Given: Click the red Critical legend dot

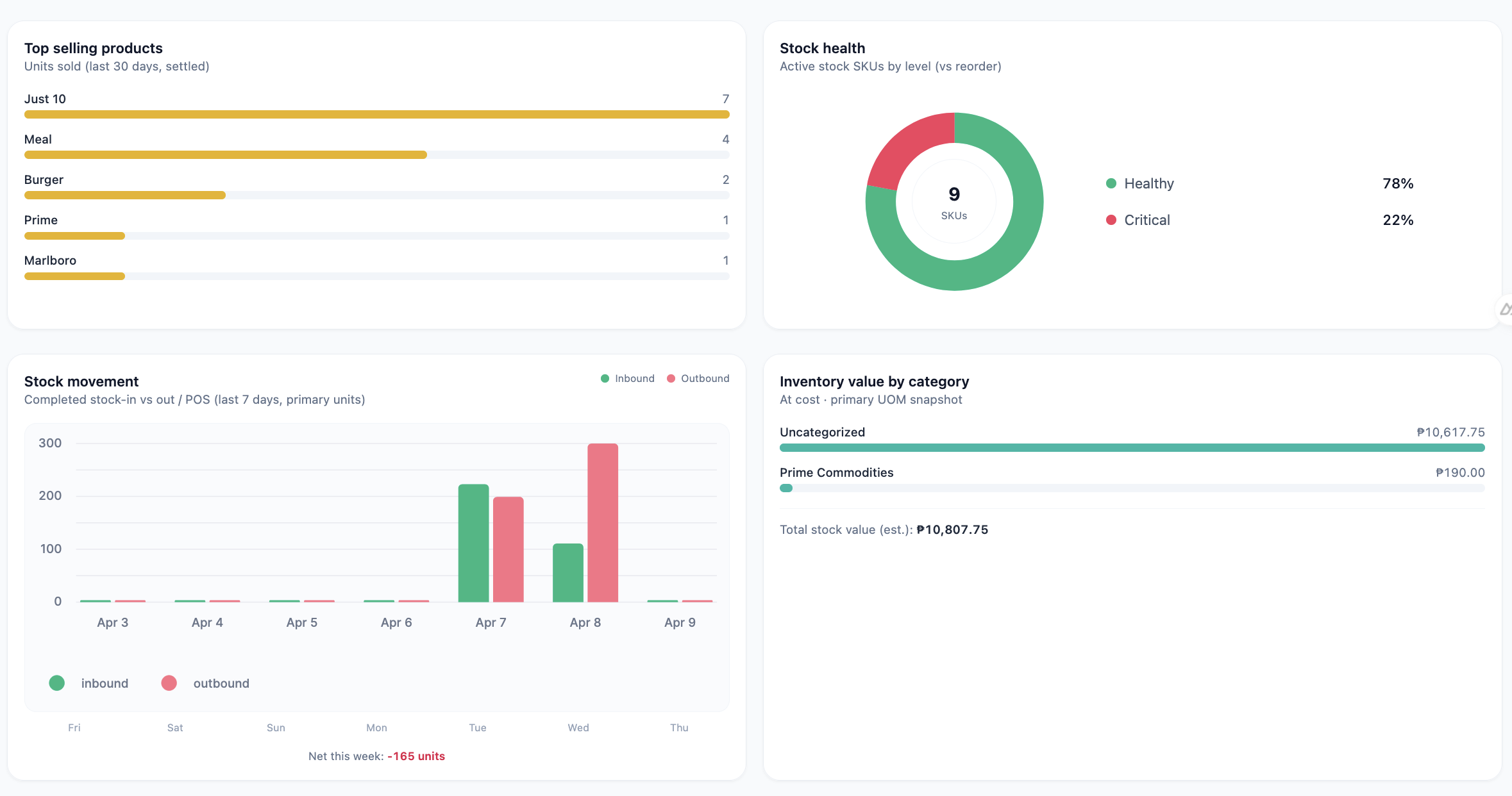Looking at the screenshot, I should click(x=1110, y=220).
